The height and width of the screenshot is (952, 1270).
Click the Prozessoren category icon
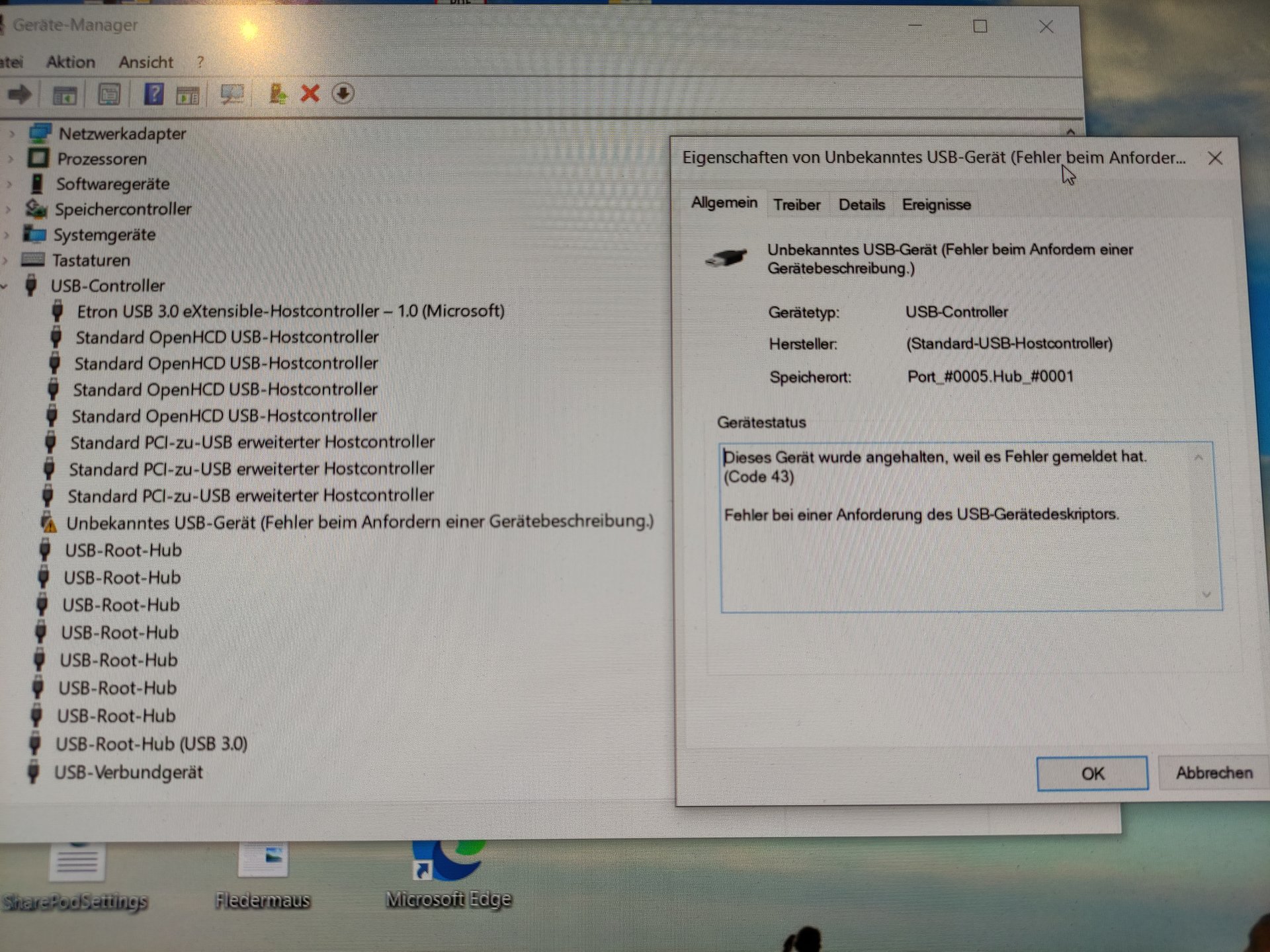pyautogui.click(x=38, y=158)
